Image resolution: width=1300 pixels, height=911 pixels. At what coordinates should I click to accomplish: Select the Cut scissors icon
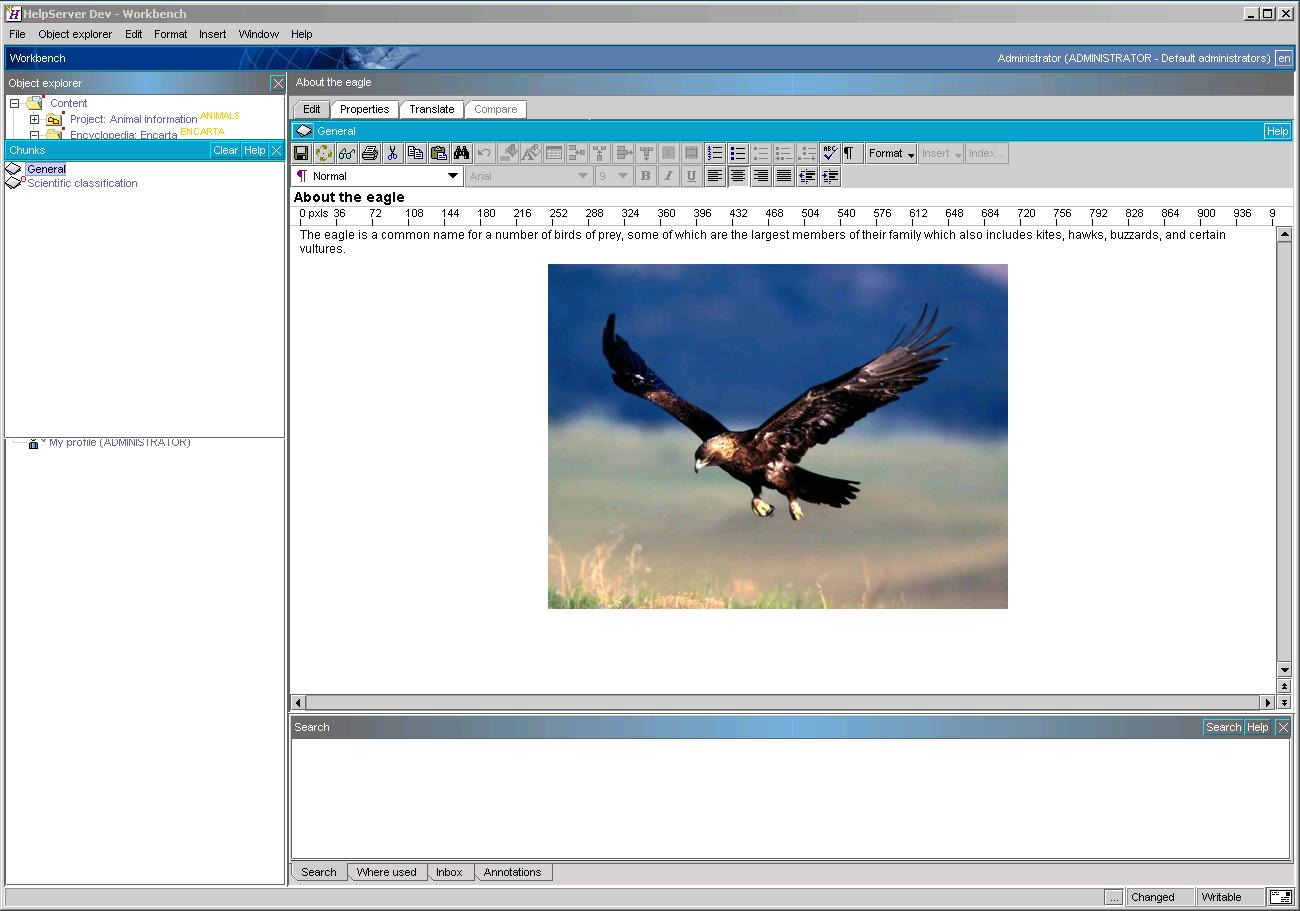pos(393,152)
